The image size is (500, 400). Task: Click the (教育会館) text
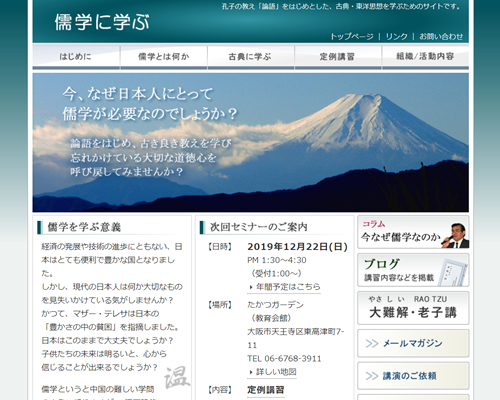pos(271,318)
